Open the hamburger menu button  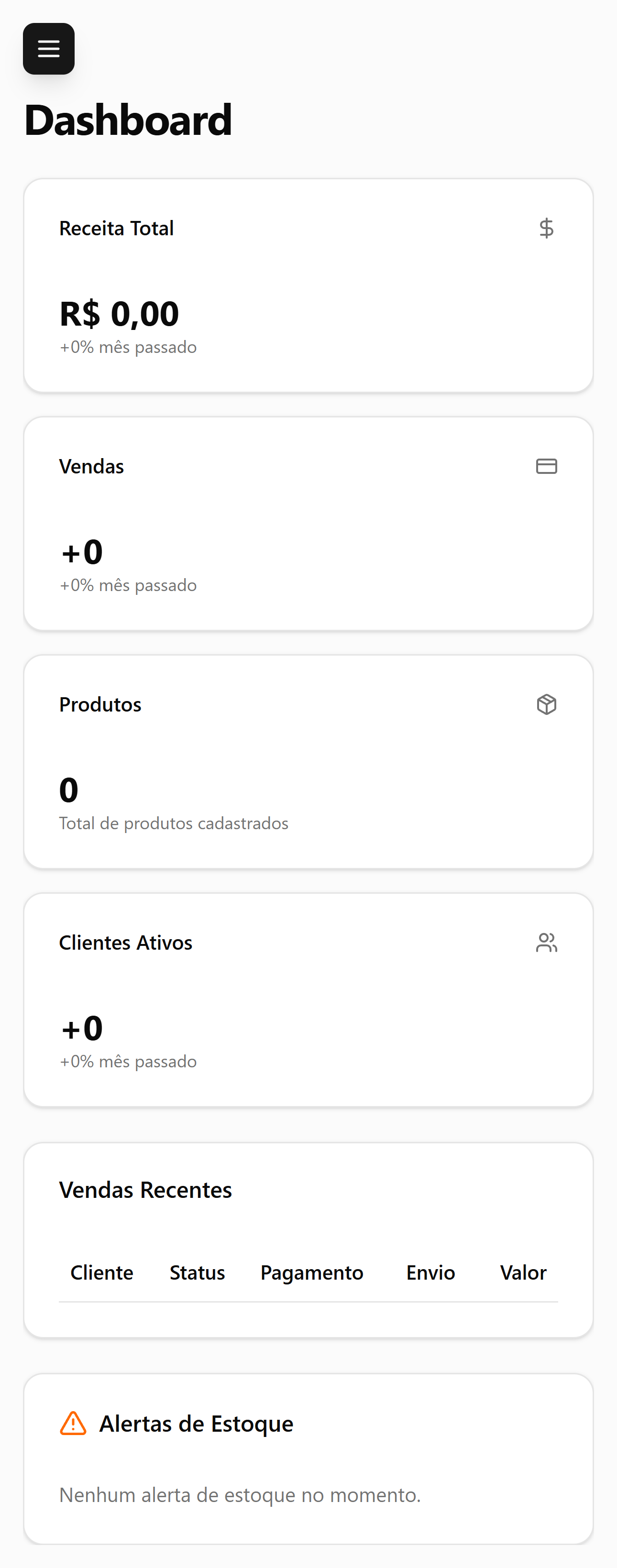[49, 49]
